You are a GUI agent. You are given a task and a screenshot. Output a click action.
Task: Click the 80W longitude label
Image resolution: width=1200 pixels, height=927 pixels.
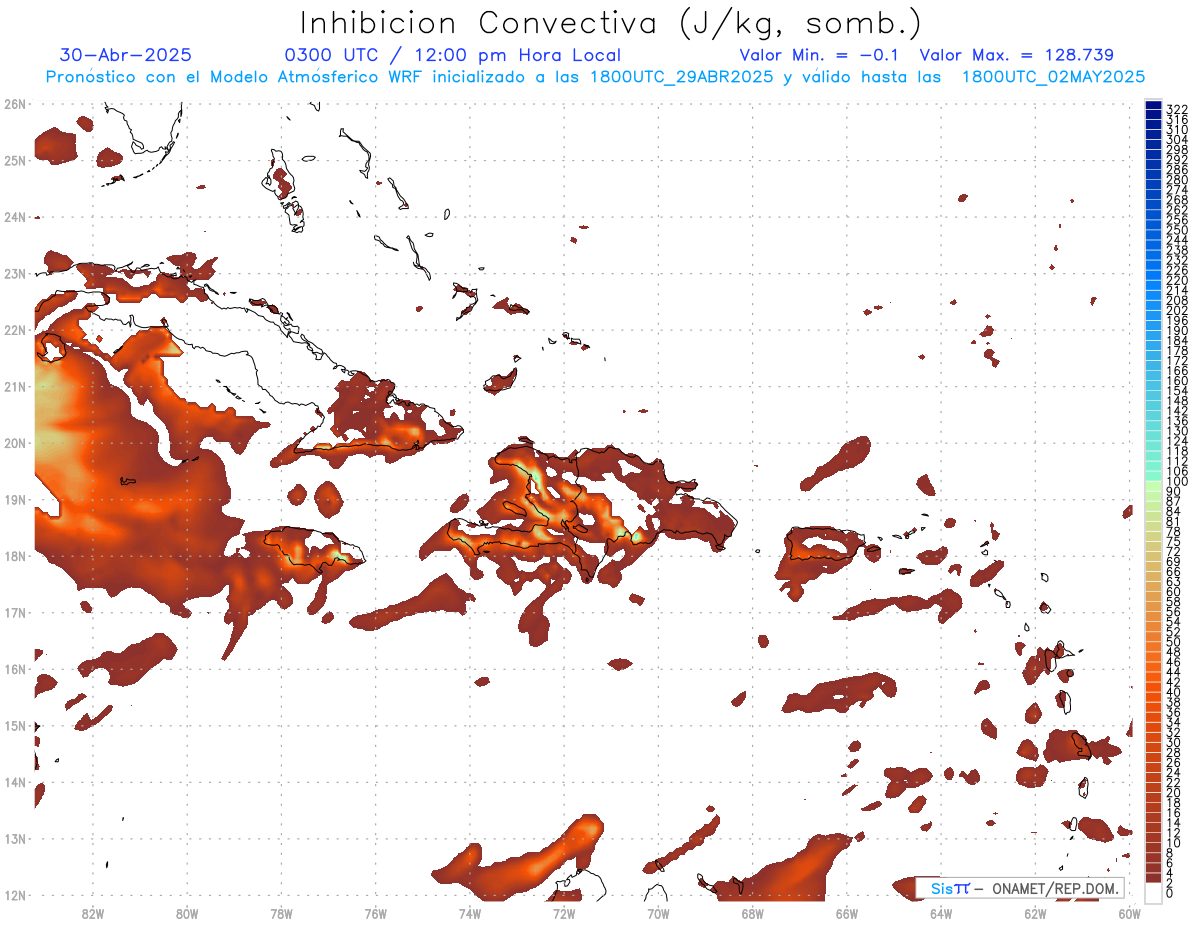click(186, 913)
